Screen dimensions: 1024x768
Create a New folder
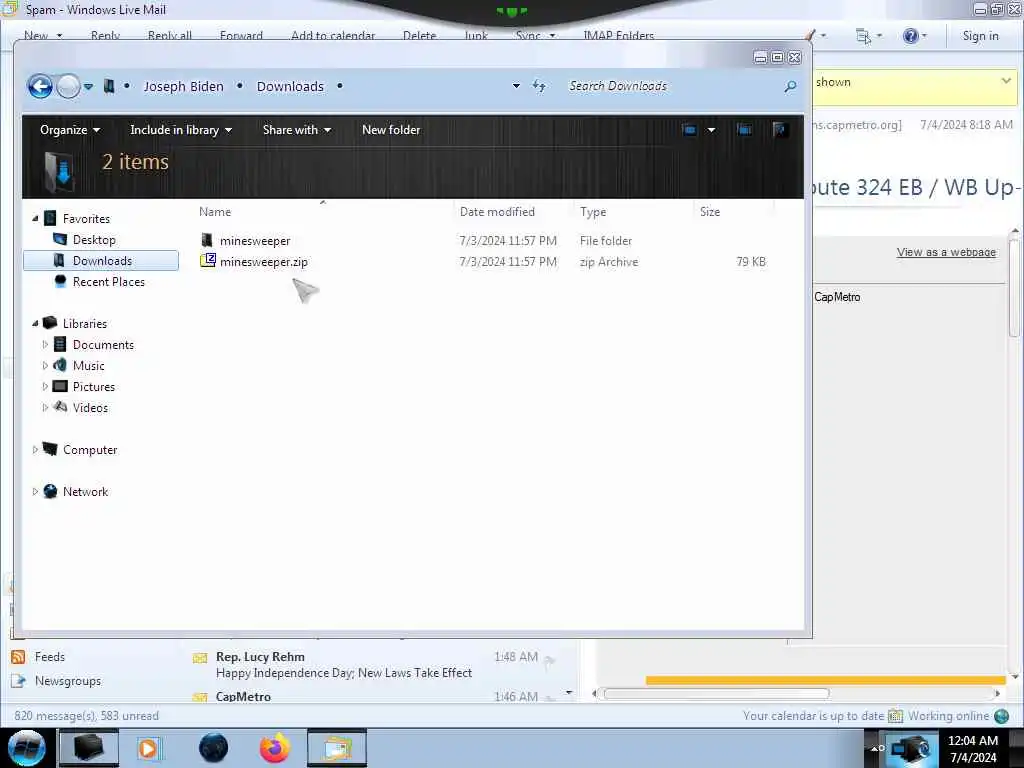click(391, 130)
